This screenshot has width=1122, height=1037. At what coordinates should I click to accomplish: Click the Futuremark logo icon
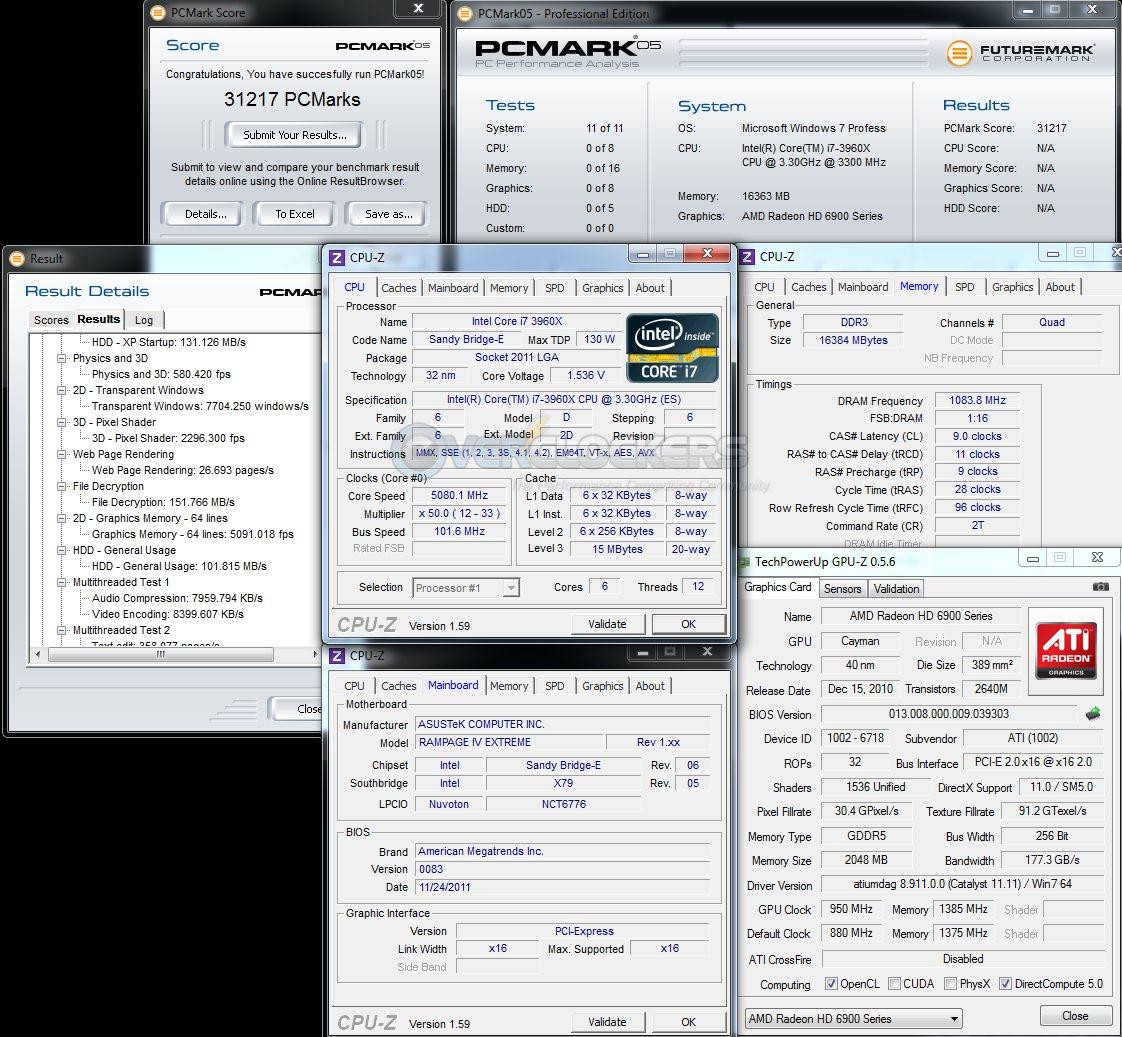pos(960,53)
